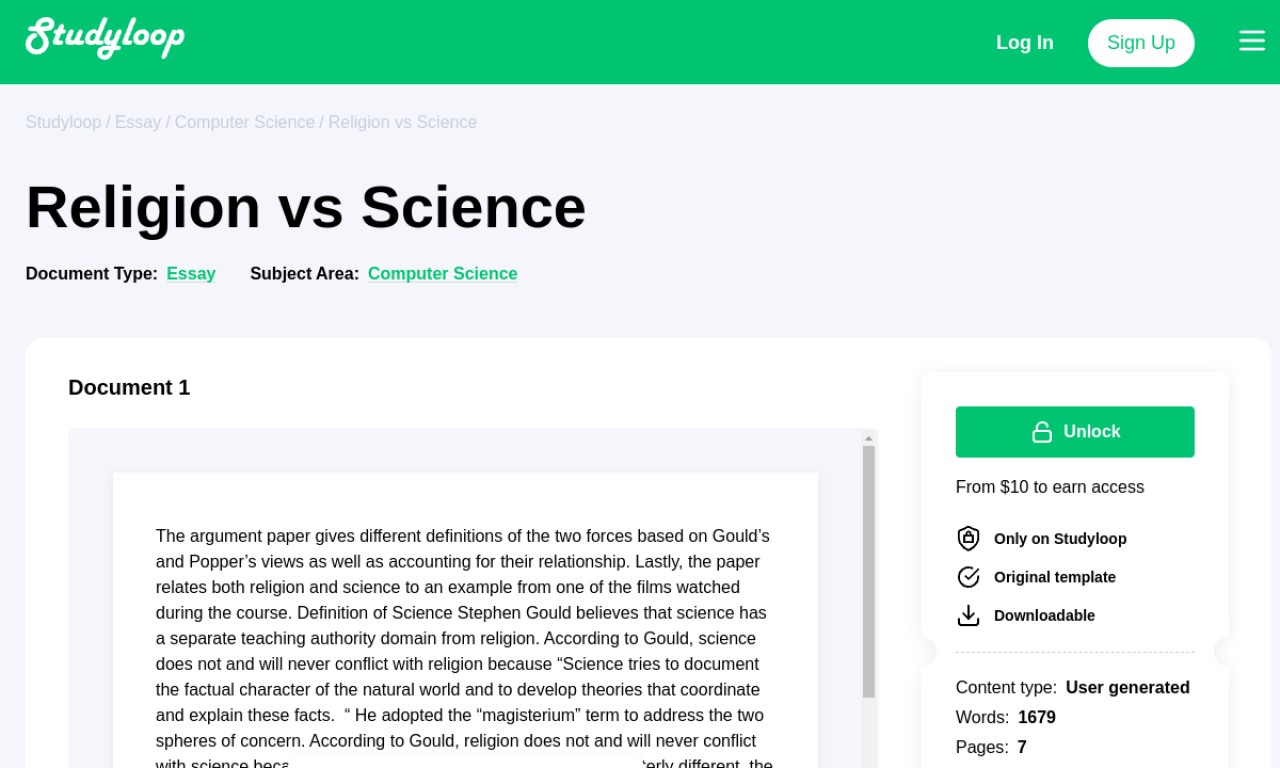Open the Essay document type link
This screenshot has width=1280, height=768.
point(191,274)
